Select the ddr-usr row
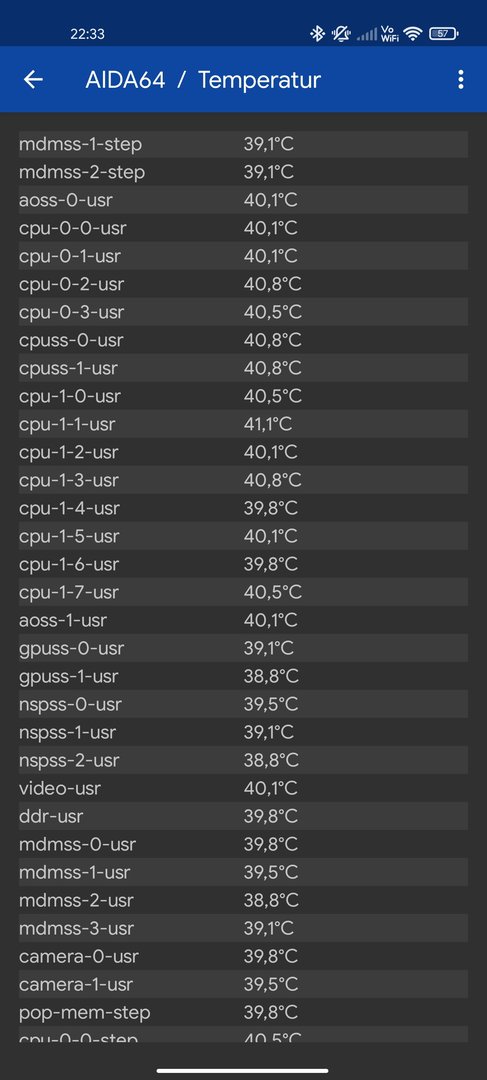487x1080 pixels. coord(243,816)
